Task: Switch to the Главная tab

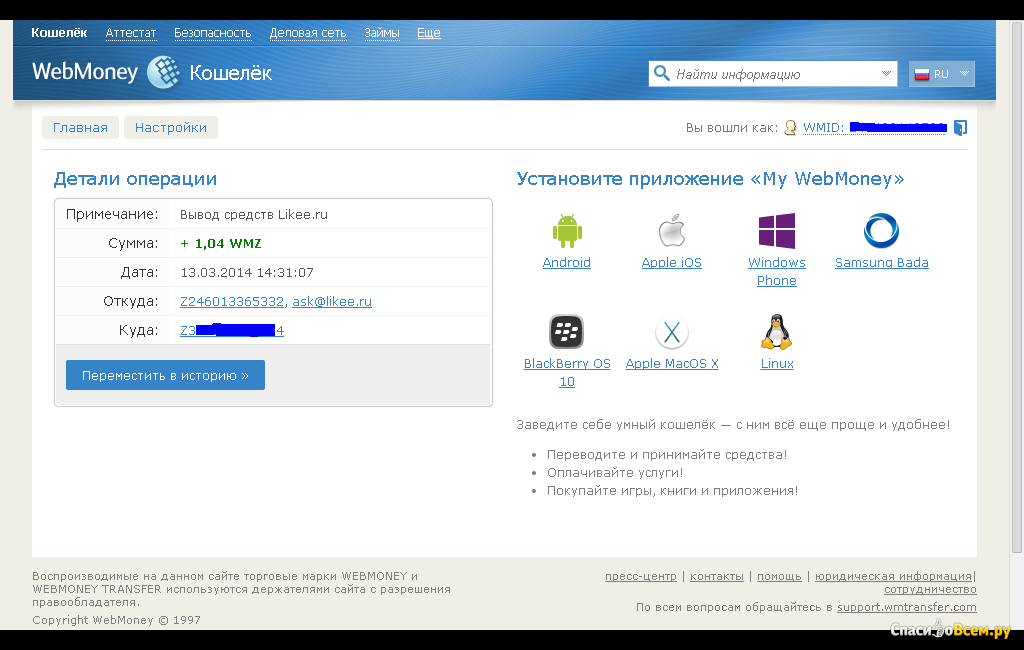Action: [x=80, y=127]
